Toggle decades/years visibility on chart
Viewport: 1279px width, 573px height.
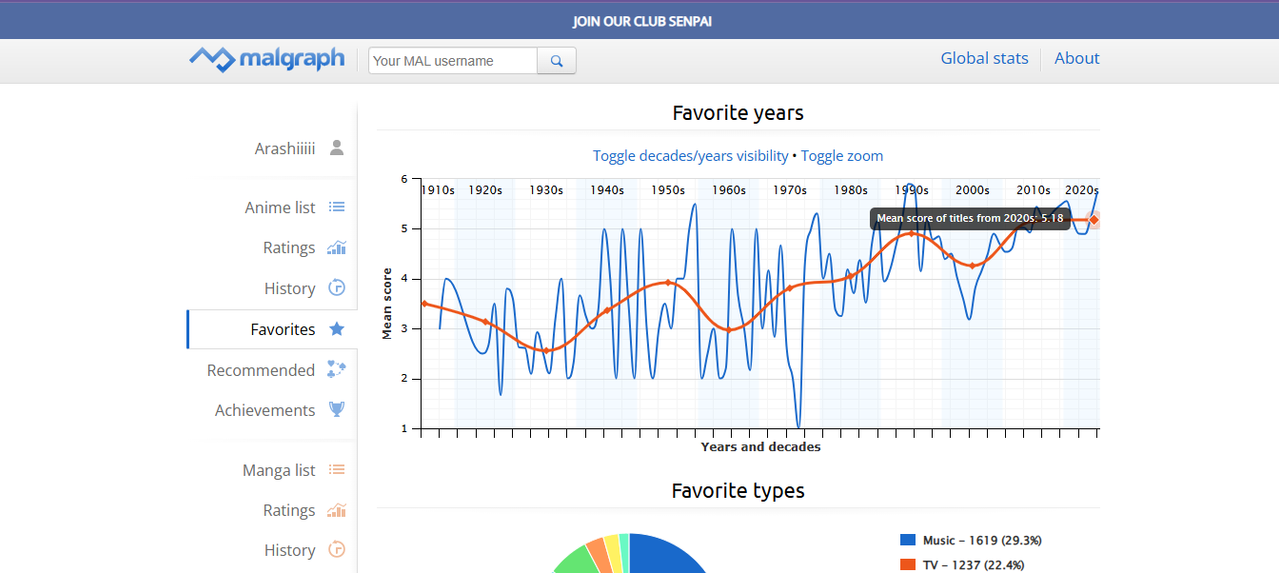click(690, 156)
